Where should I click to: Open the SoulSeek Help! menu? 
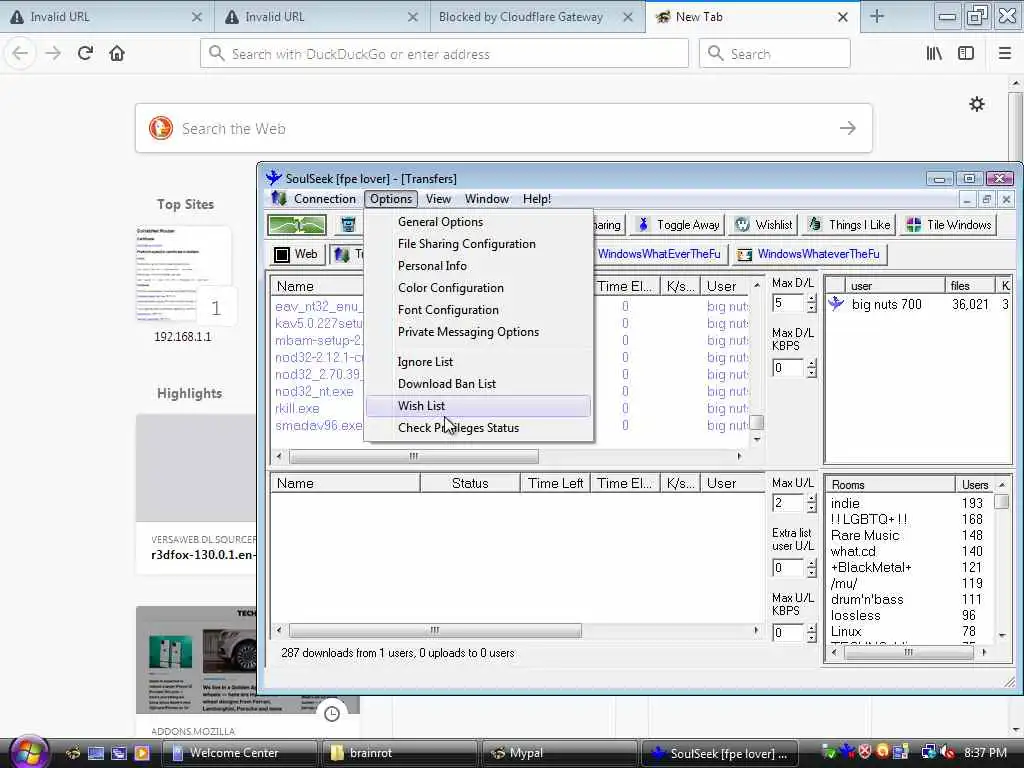(x=537, y=199)
